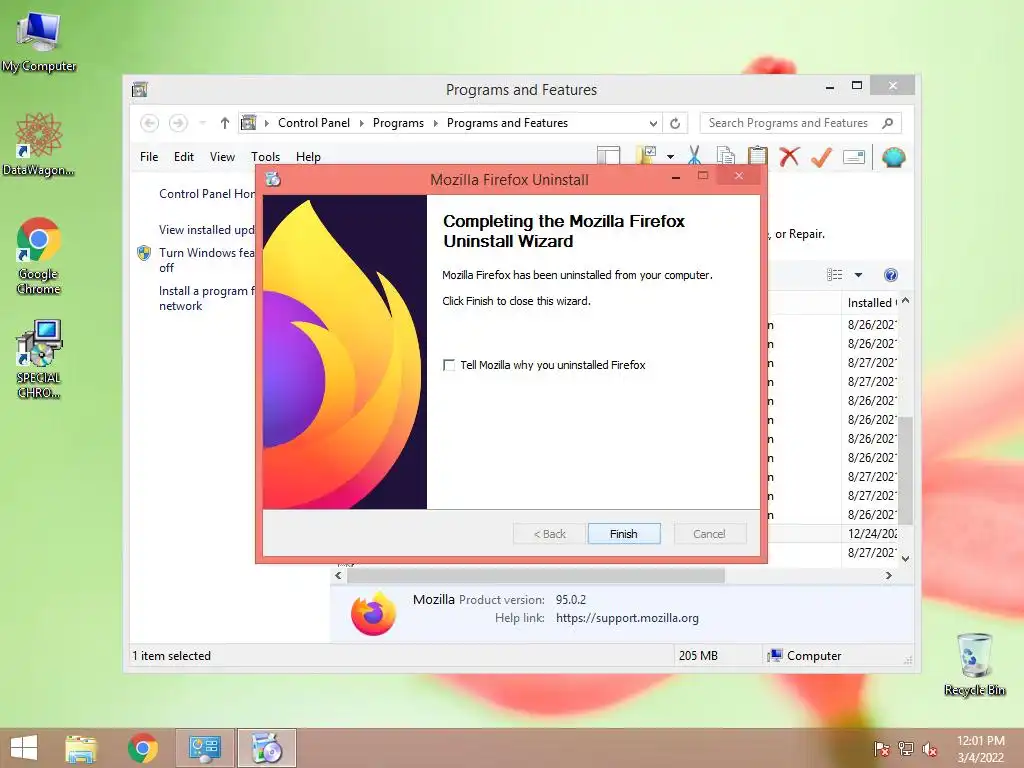Click the vertical scrollbar up arrow
The height and width of the screenshot is (768, 1024).
tap(905, 300)
